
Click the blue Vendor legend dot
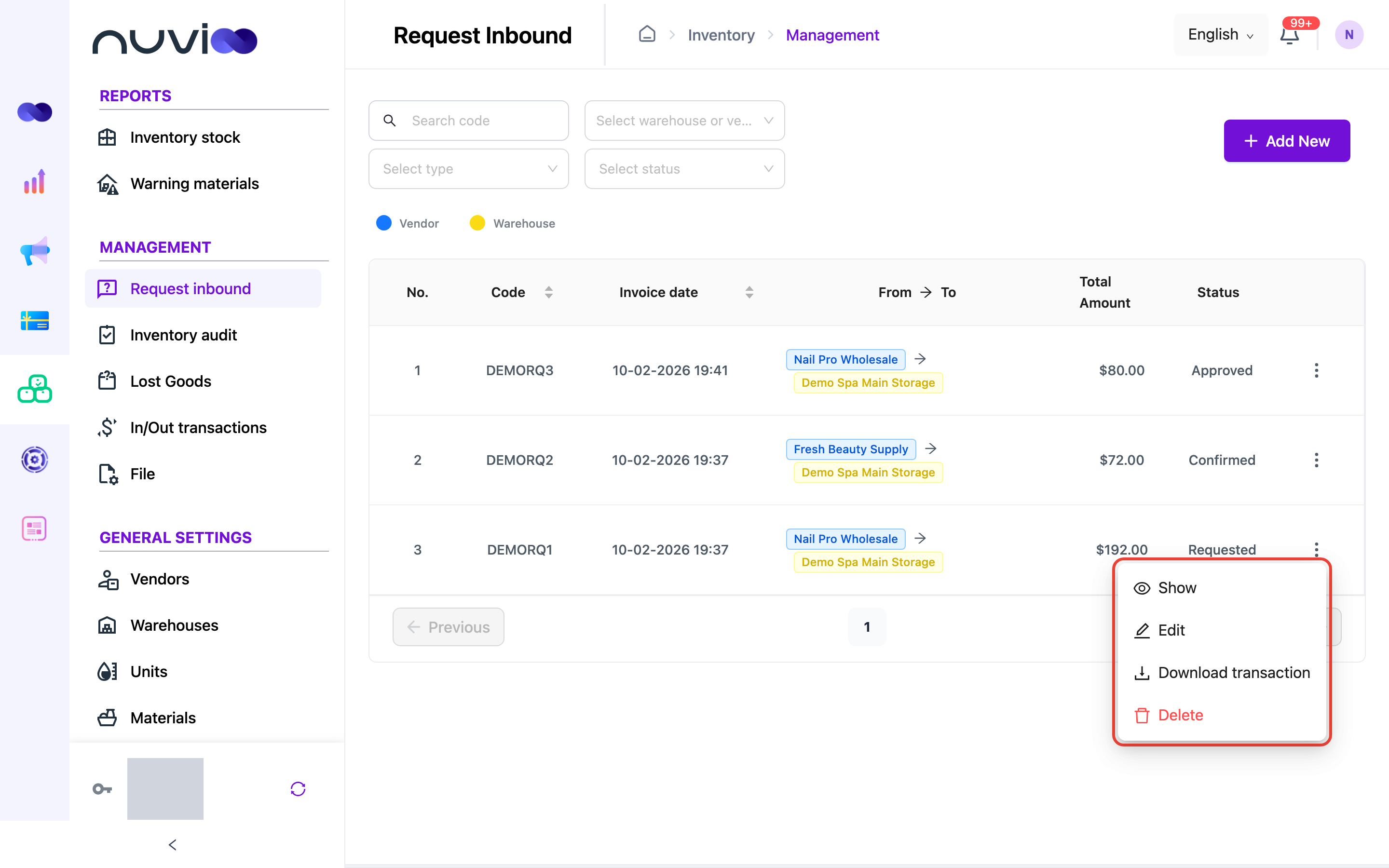[x=383, y=223]
